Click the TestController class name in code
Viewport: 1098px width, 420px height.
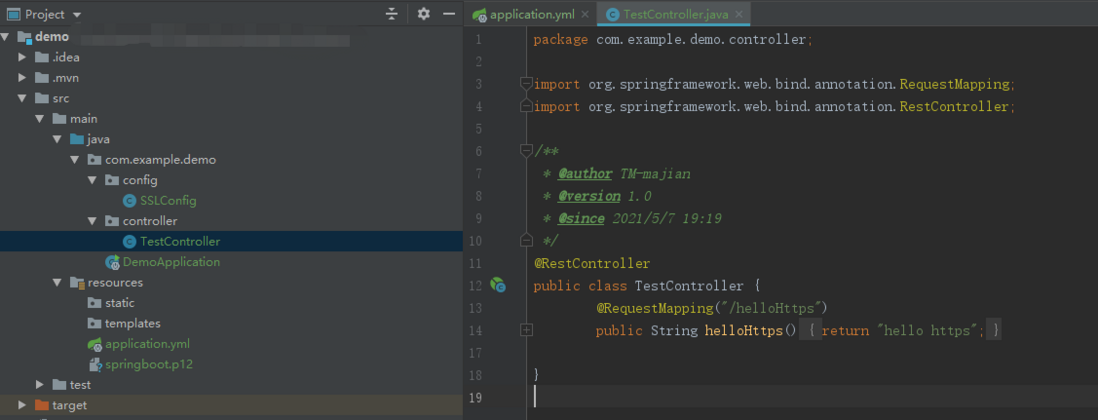[689, 286]
